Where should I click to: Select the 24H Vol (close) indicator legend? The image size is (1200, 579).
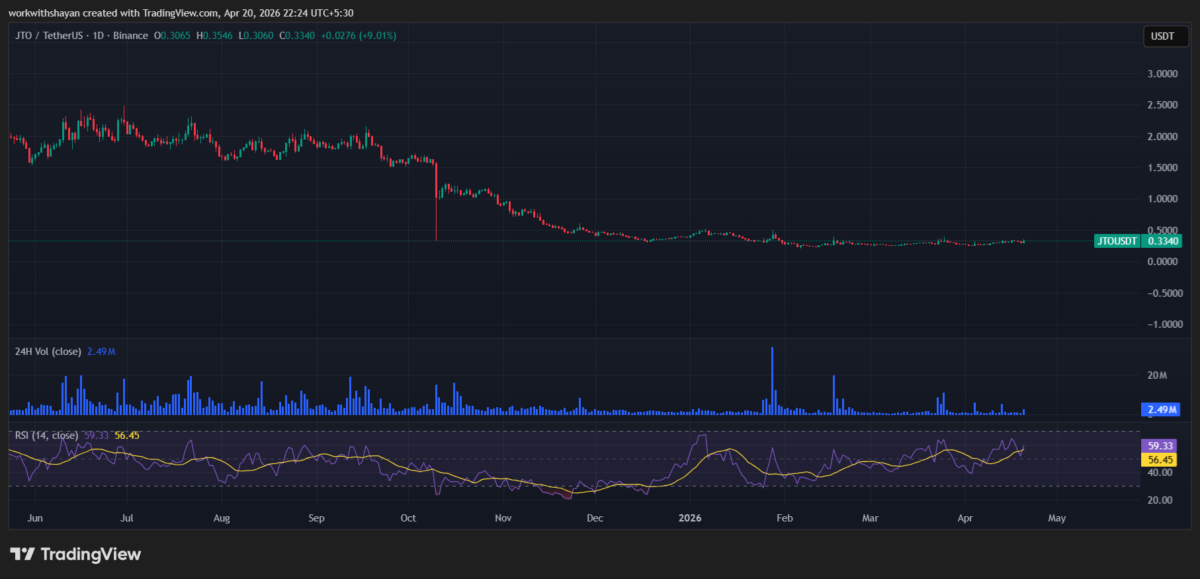(x=47, y=351)
